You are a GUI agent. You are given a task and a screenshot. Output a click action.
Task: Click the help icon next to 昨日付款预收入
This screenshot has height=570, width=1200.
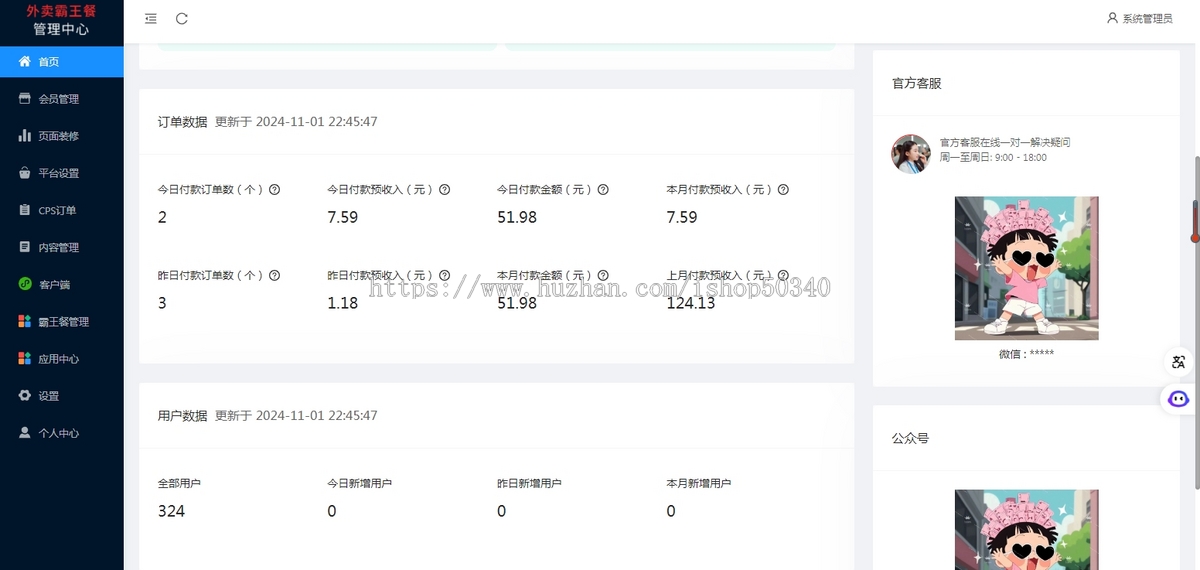pyautogui.click(x=444, y=275)
